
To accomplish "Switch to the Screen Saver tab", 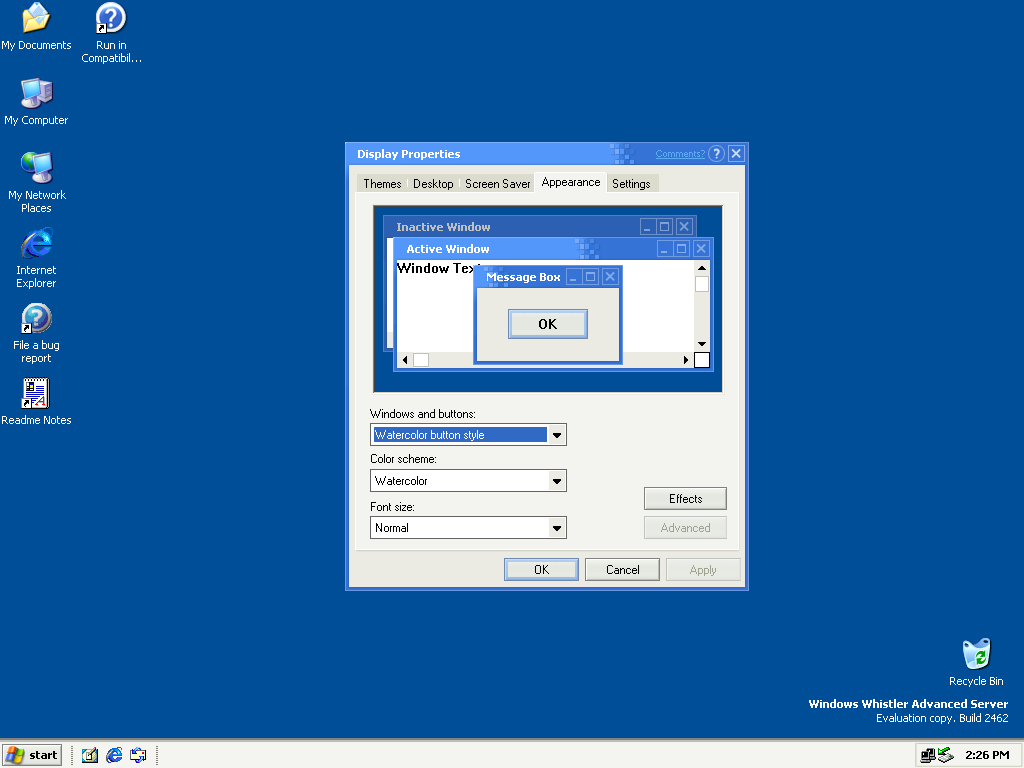I will [x=497, y=184].
